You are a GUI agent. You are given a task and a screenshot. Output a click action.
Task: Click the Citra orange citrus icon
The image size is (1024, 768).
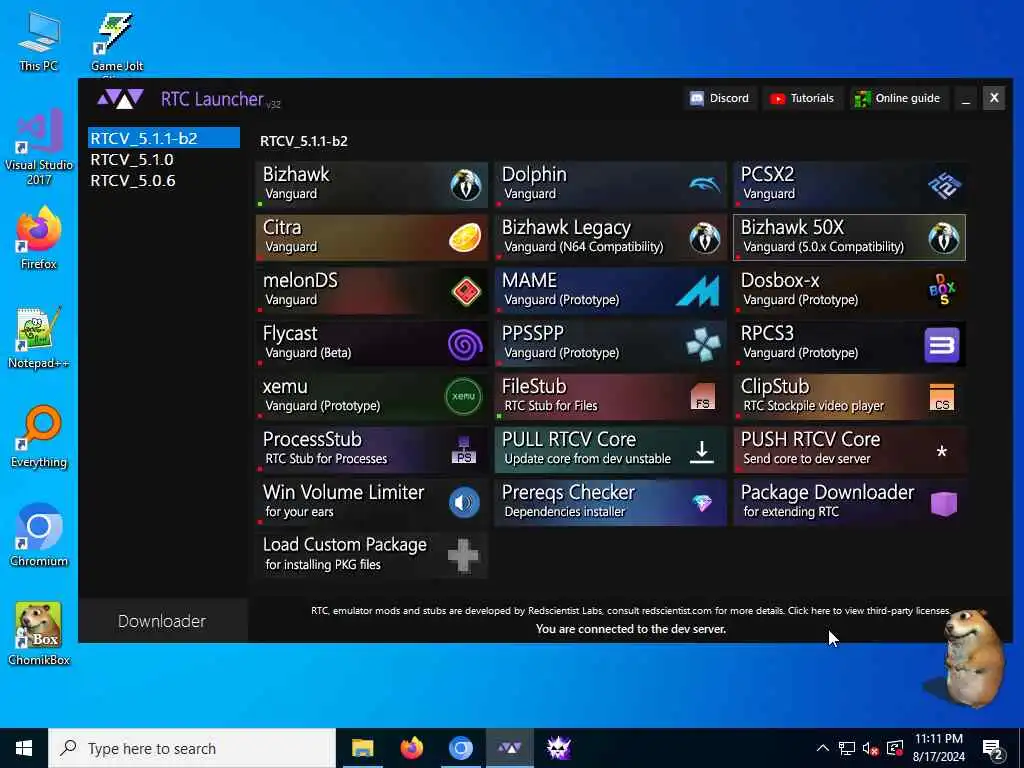click(x=465, y=238)
